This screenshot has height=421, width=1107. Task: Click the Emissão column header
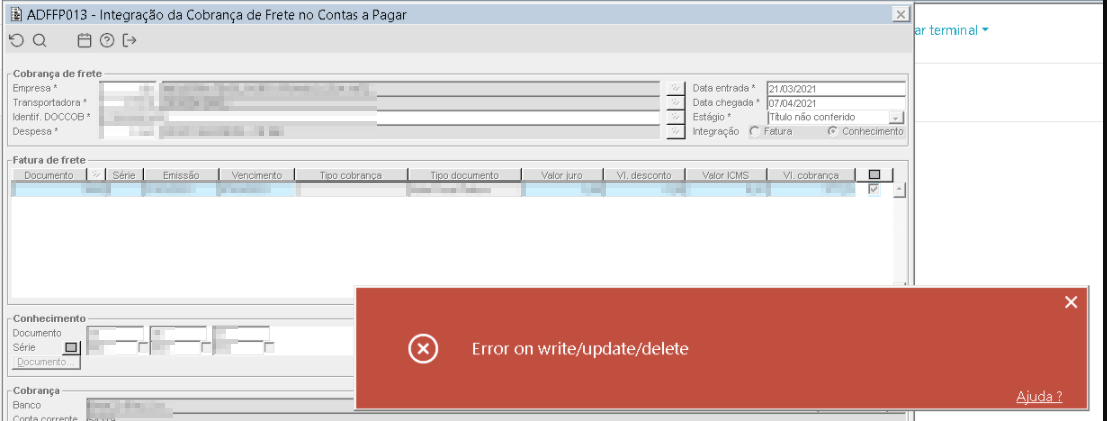coord(181,175)
